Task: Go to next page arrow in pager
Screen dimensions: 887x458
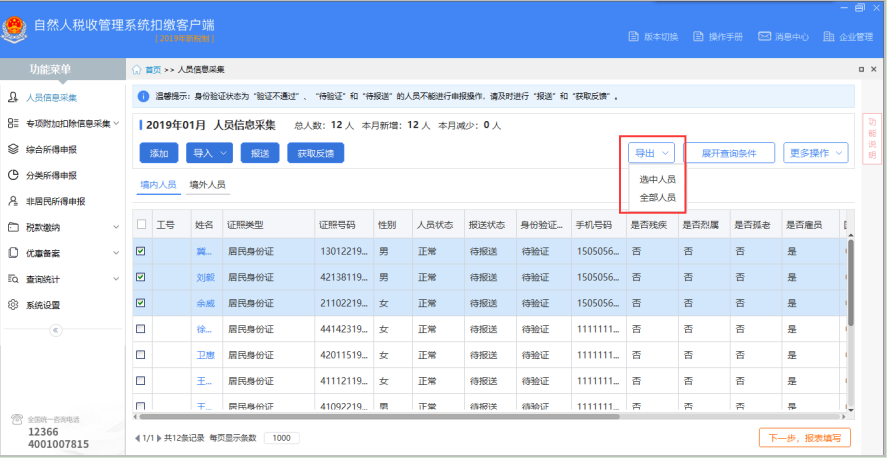Action: click(x=160, y=438)
